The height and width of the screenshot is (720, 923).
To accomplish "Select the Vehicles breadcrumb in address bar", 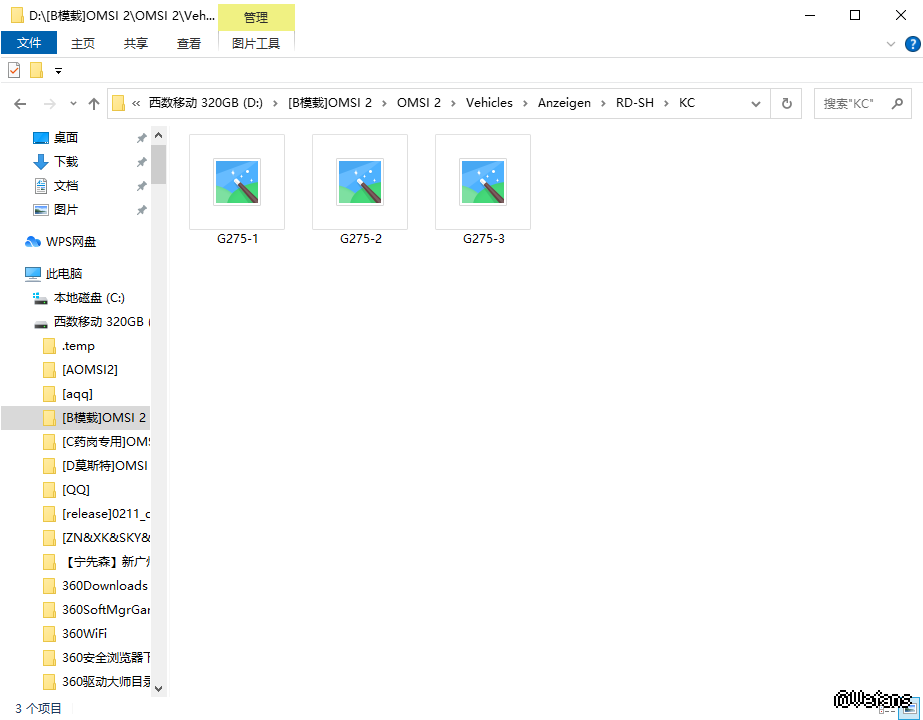I will point(489,103).
